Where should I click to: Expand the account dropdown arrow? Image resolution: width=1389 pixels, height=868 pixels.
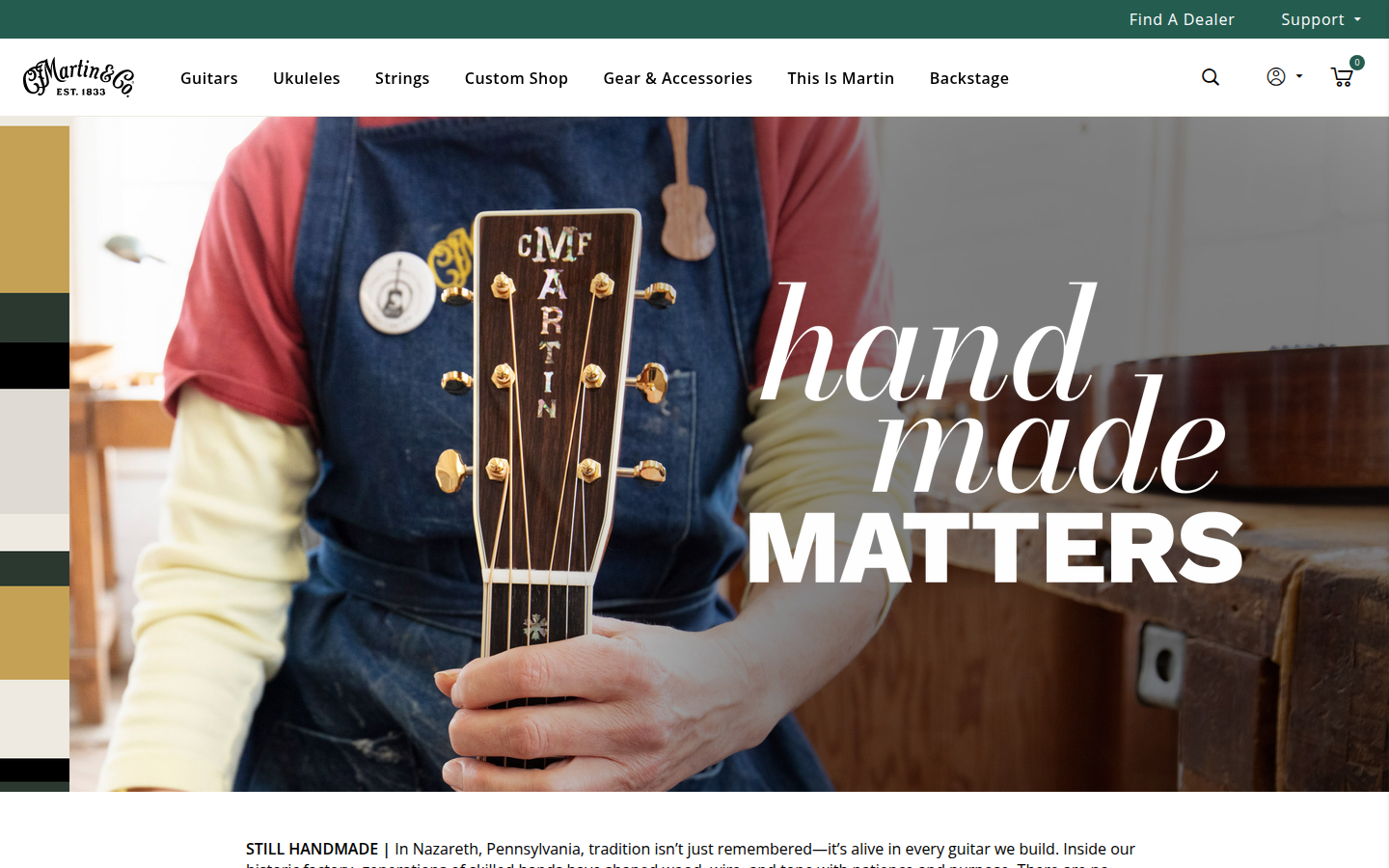click(x=1299, y=76)
